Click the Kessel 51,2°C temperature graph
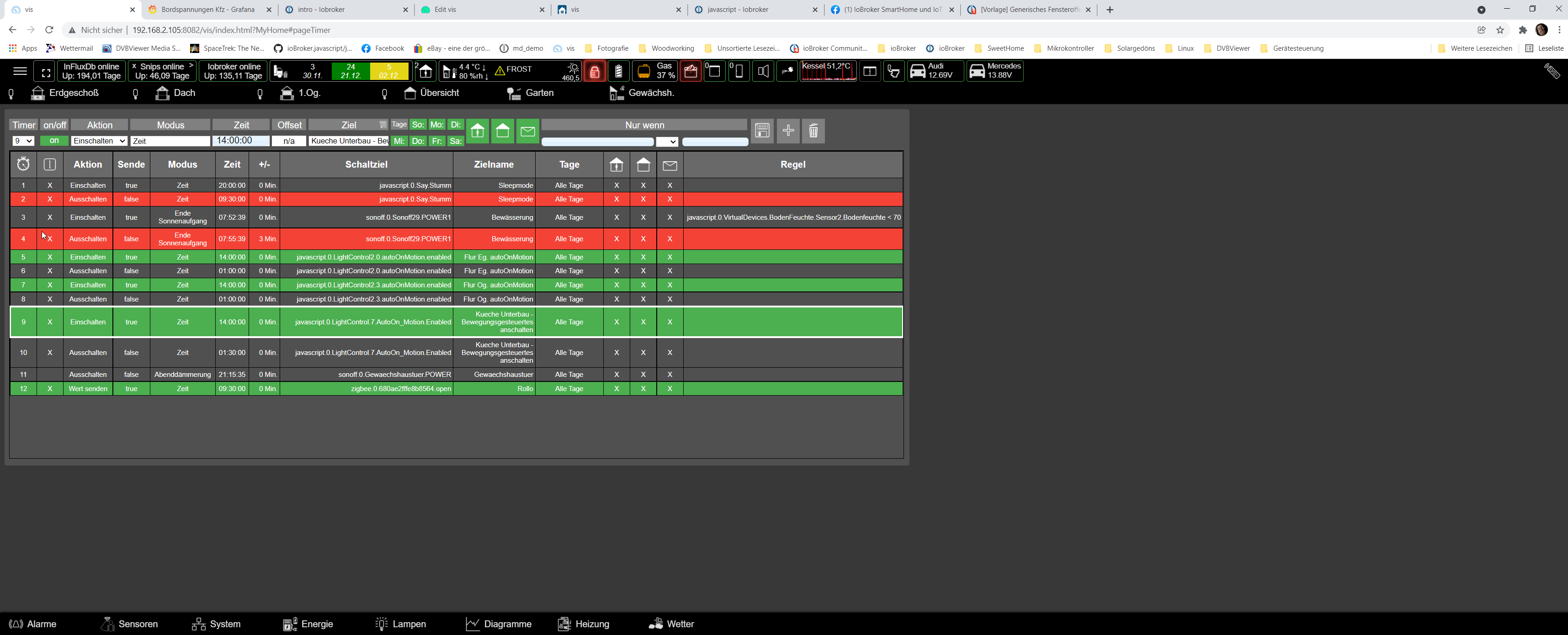 click(x=827, y=72)
